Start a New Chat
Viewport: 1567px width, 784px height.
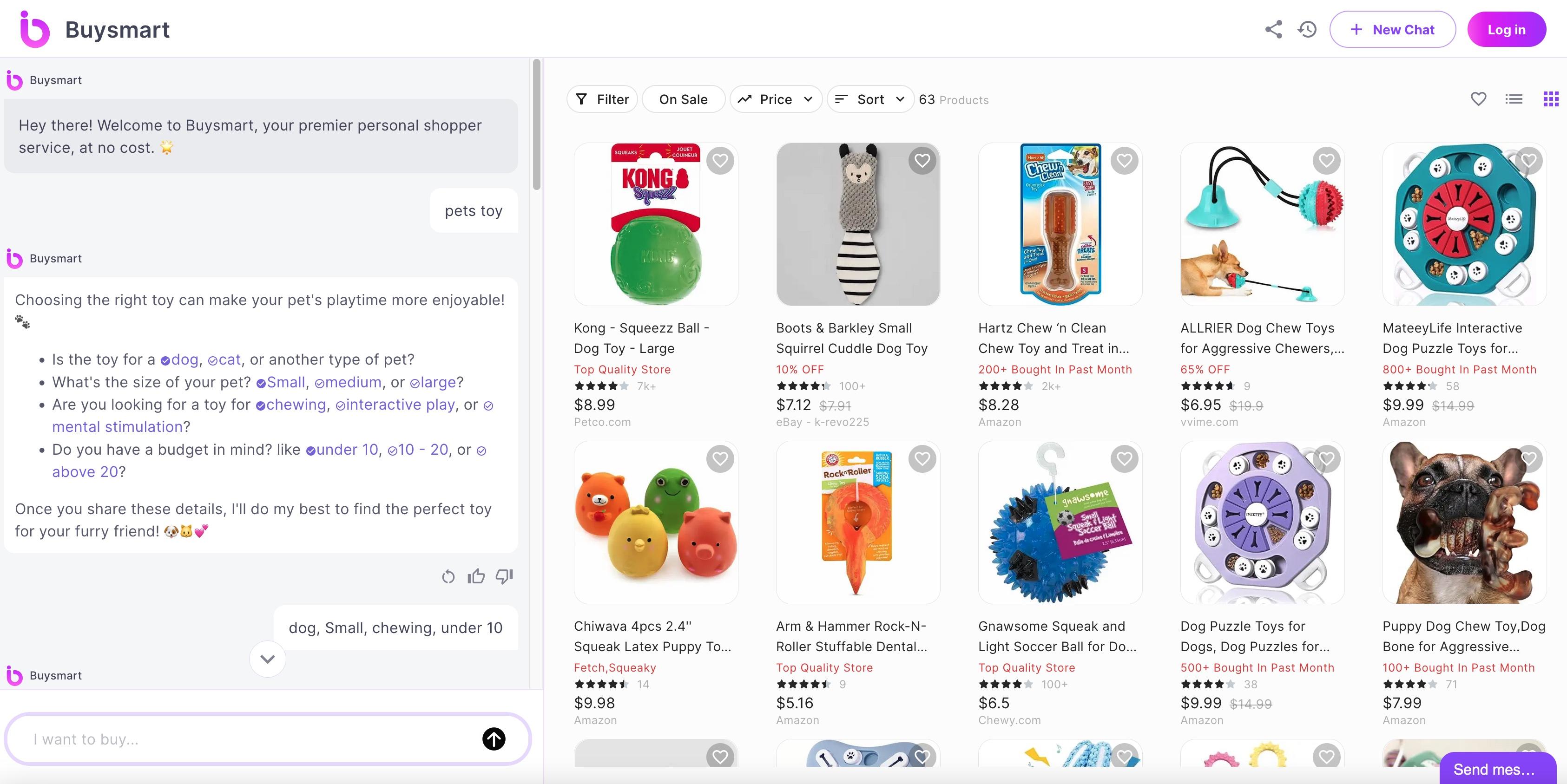(1392, 29)
